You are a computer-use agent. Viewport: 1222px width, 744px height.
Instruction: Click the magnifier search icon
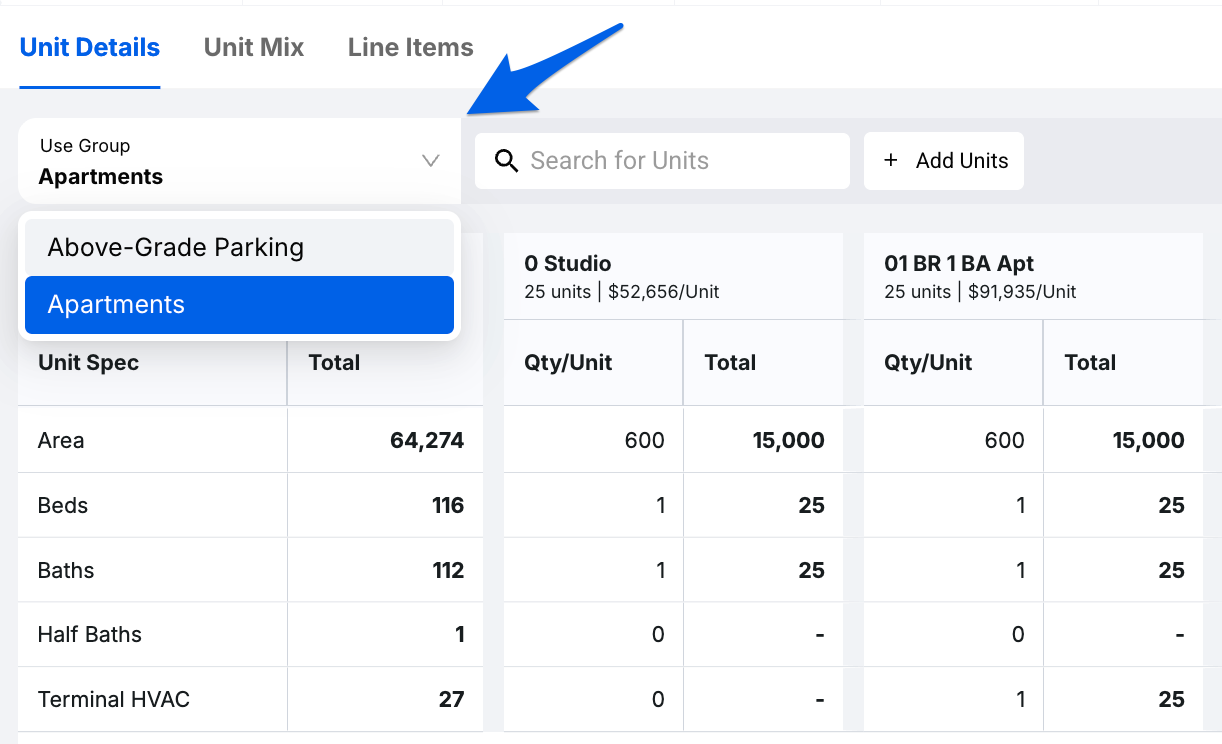point(507,161)
